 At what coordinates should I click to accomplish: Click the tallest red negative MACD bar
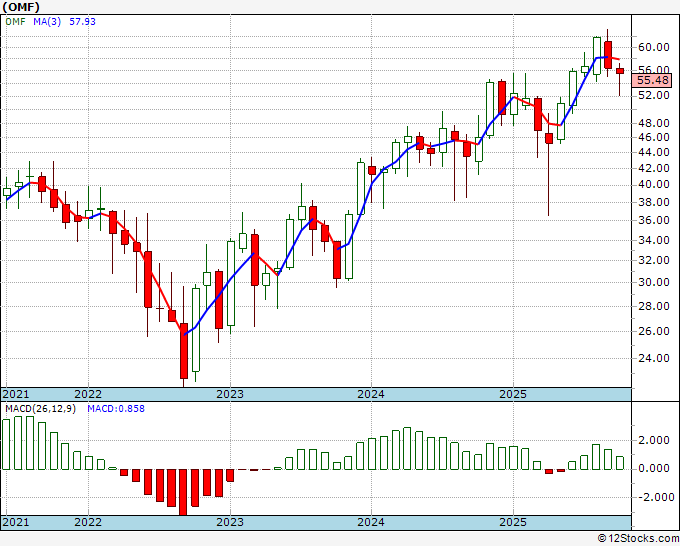183,492
